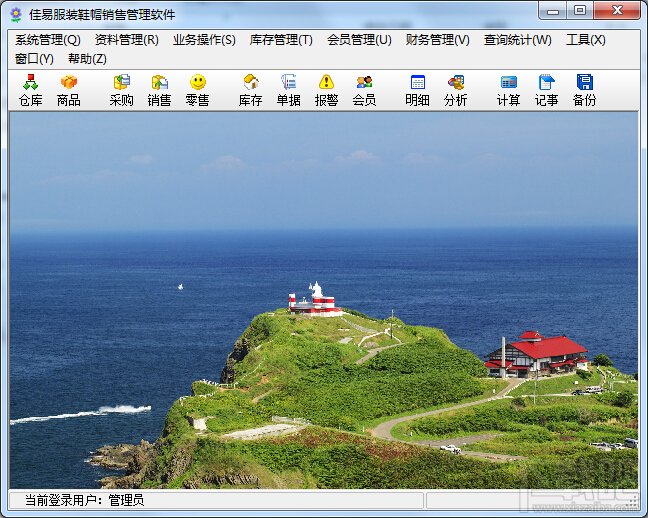Screen dimensions: 648x518
Task: Maximize the 佳易 software window
Action: 580,11
